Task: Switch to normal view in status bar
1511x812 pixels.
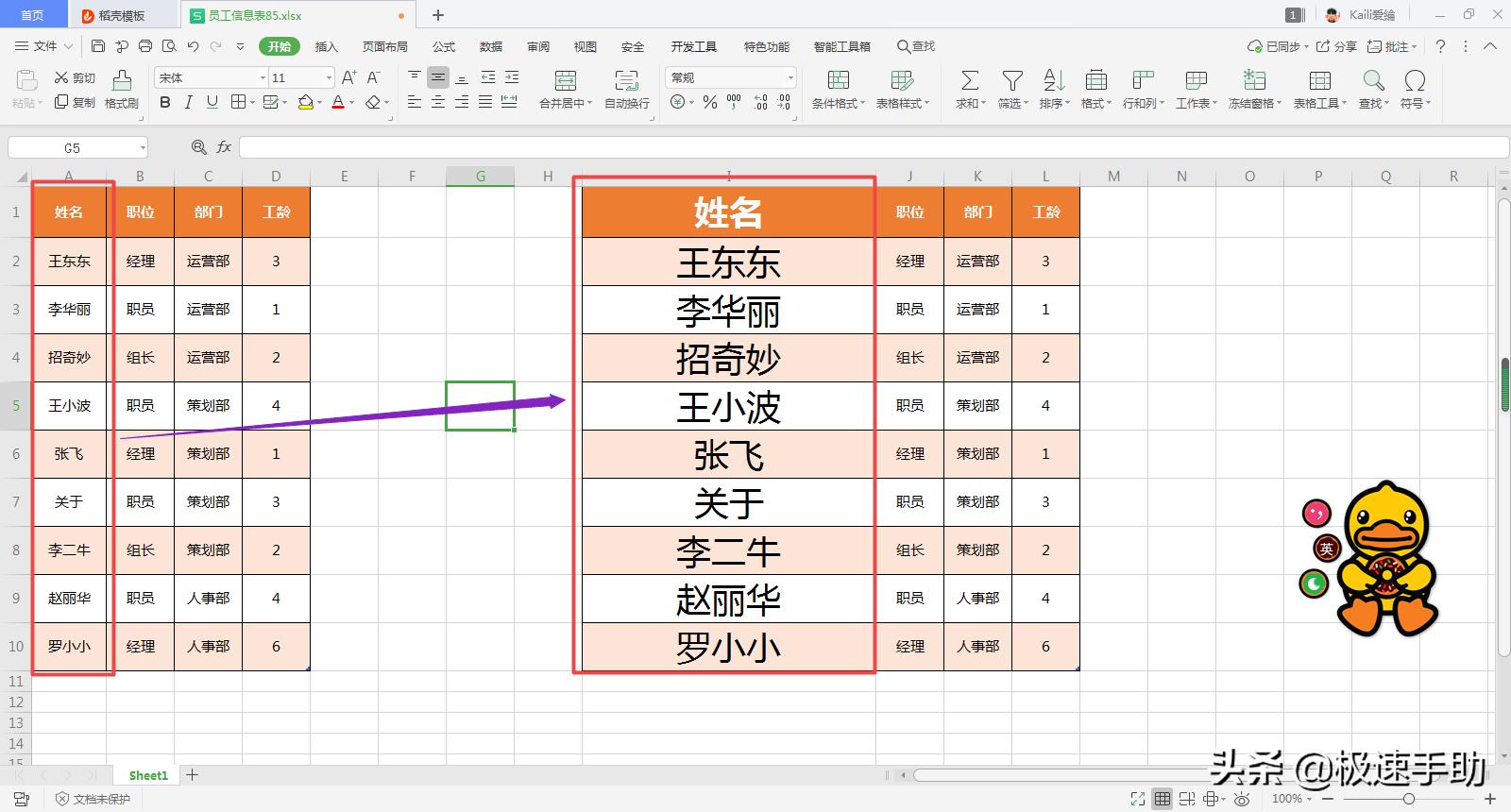Action: [x=1163, y=799]
